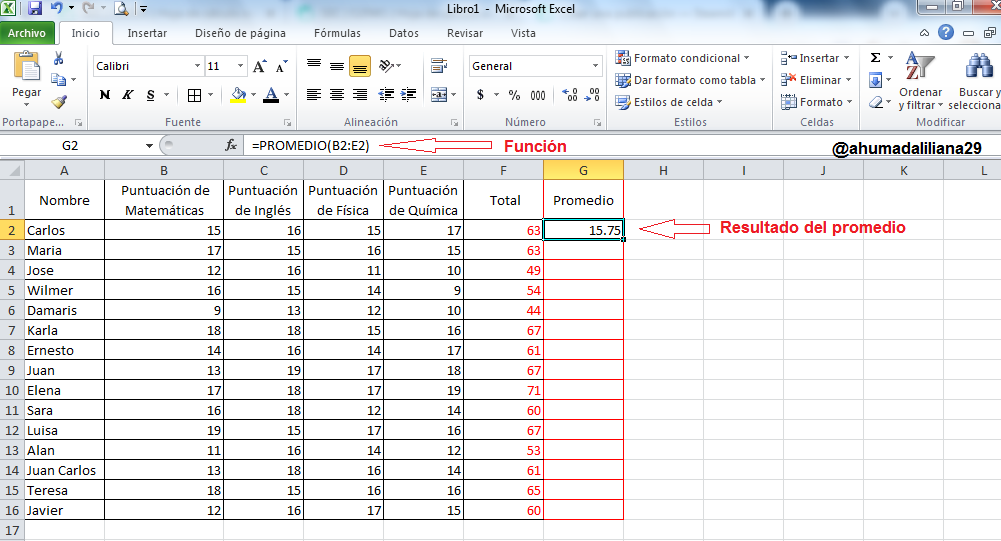Toggle the bottom align button
Viewport: 1001px width, 541px height.
[360, 66]
